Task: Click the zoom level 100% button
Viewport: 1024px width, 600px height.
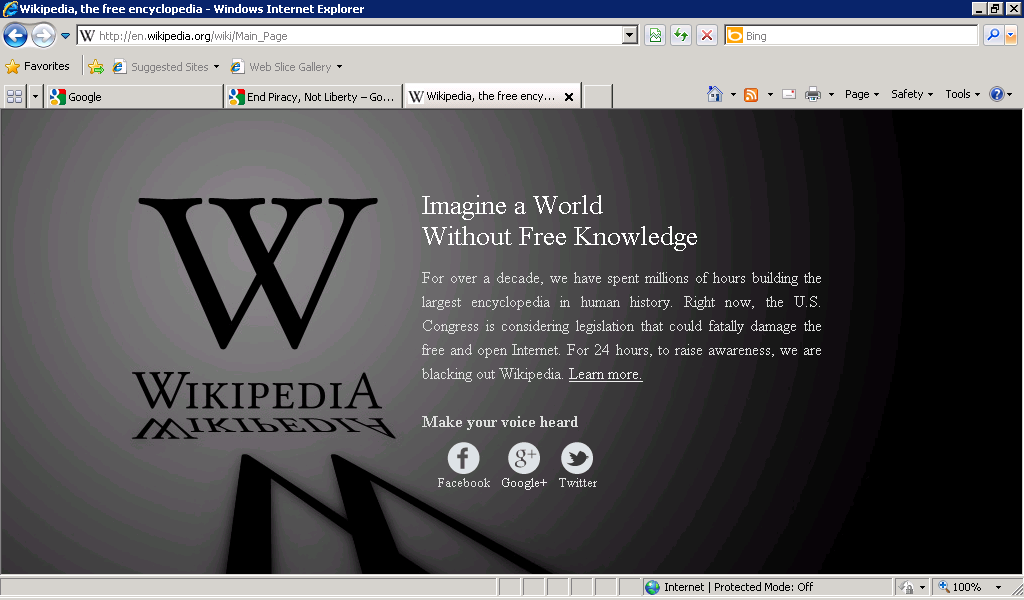Action: 960,587
